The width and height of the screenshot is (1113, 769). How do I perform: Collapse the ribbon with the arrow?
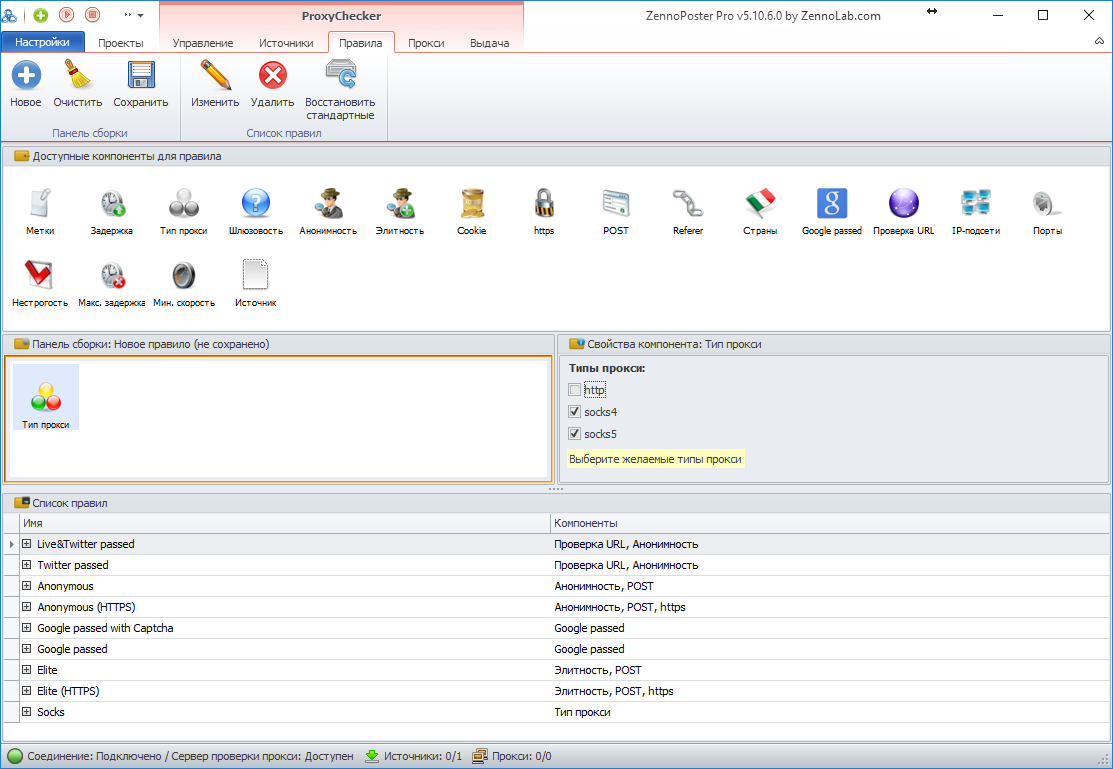tap(1099, 41)
